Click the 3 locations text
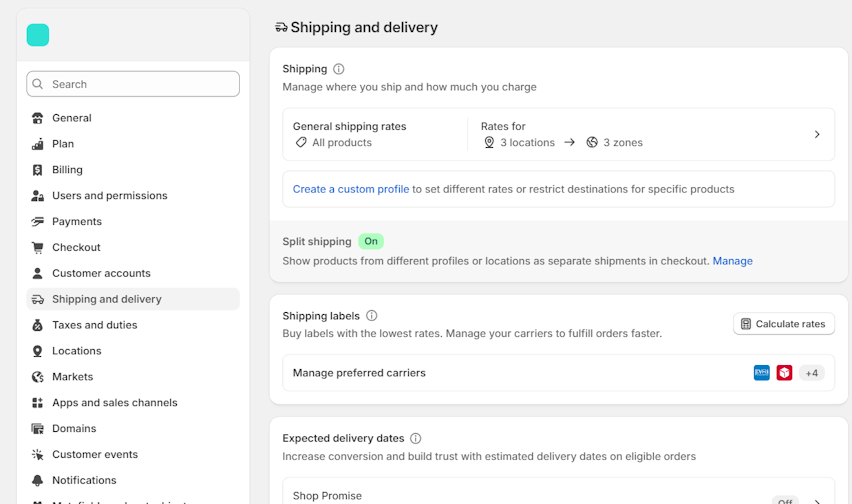Screen dimensions: 852x504 tap(528, 143)
